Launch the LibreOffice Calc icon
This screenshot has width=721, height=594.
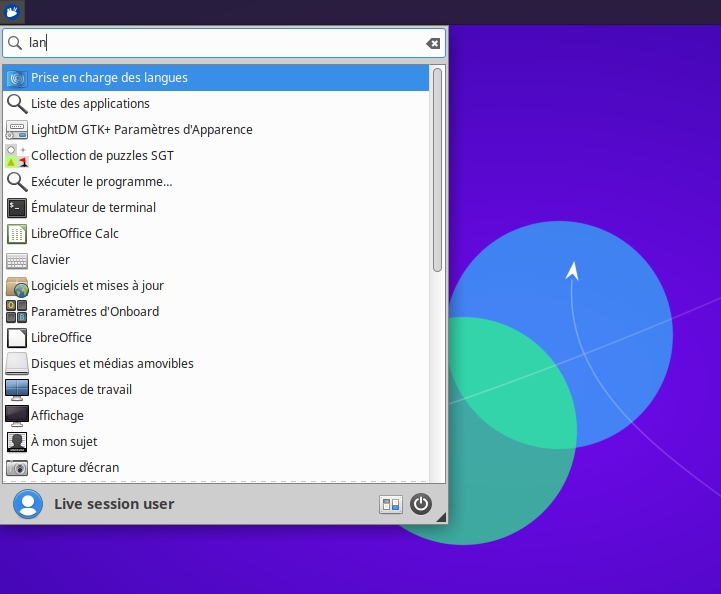[x=17, y=234]
